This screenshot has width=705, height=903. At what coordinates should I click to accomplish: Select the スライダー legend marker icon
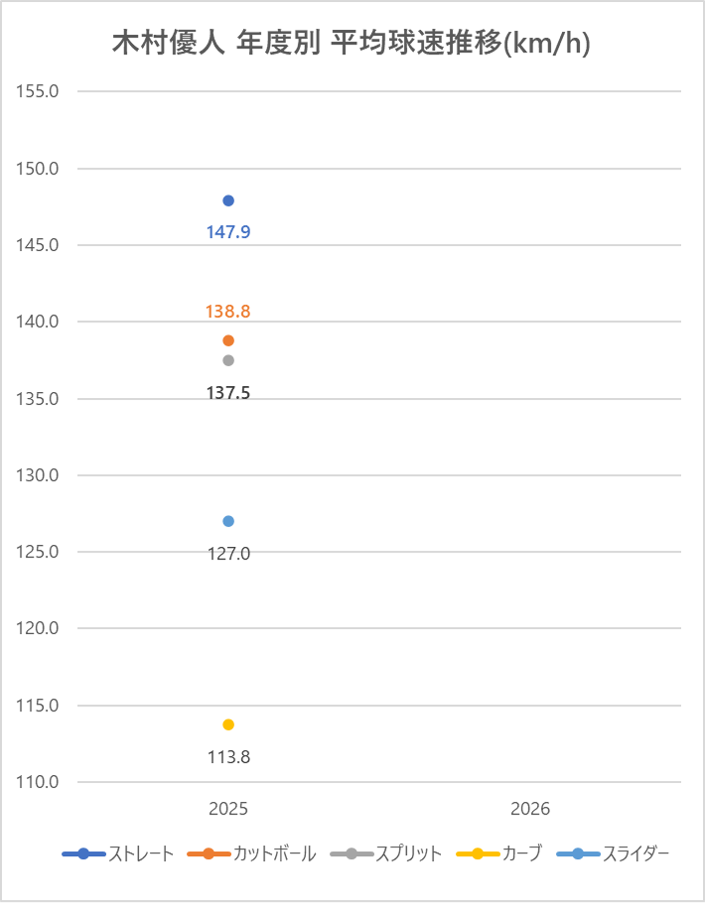pos(578,854)
